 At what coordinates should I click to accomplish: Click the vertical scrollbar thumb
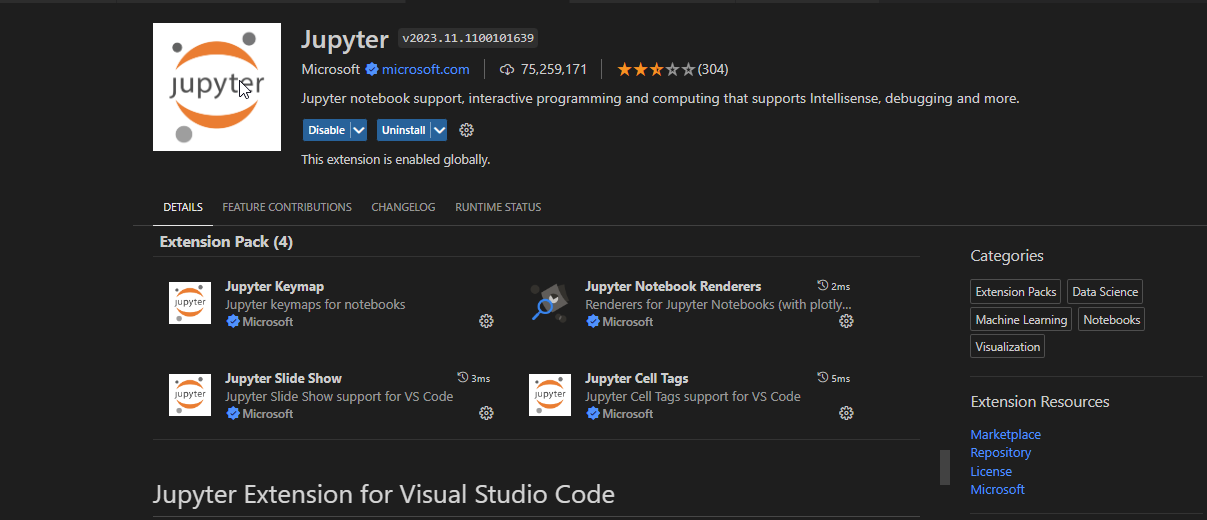click(944, 467)
